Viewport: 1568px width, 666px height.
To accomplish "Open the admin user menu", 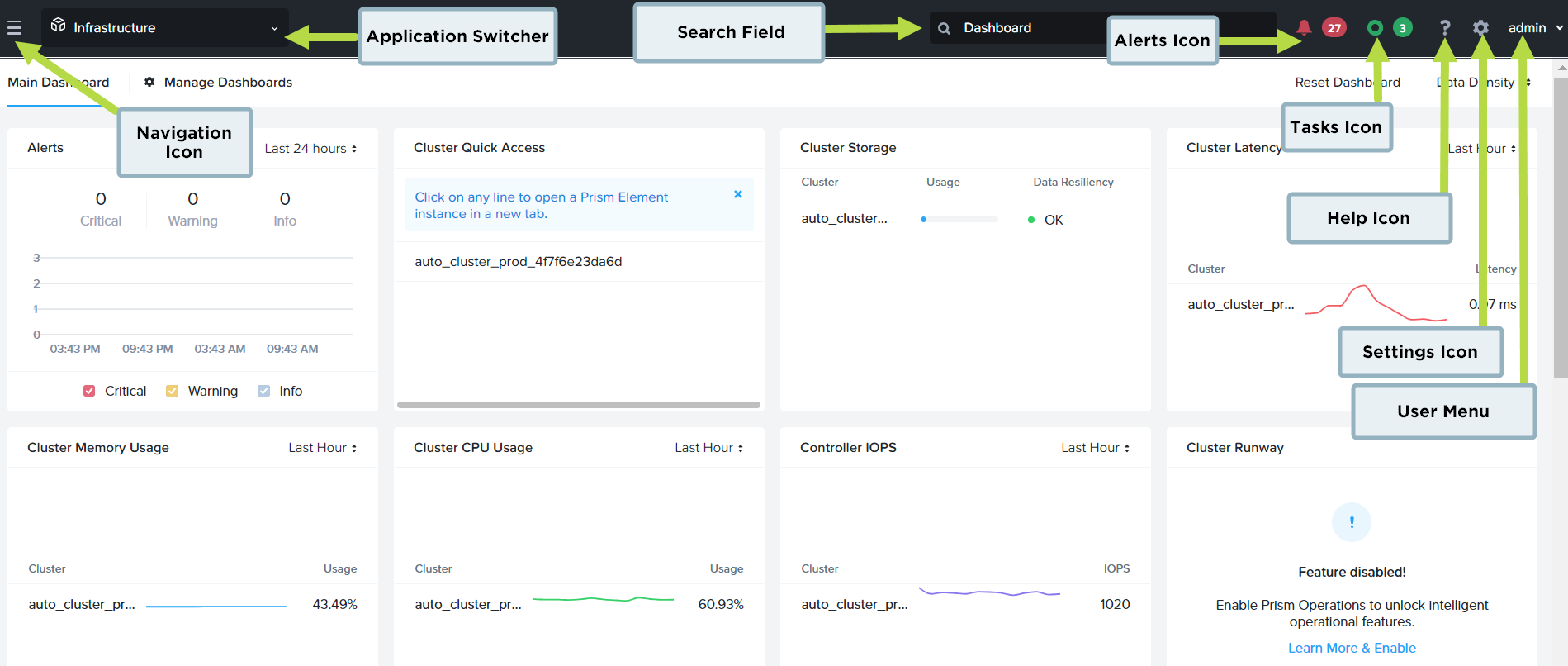I will coord(1535,28).
